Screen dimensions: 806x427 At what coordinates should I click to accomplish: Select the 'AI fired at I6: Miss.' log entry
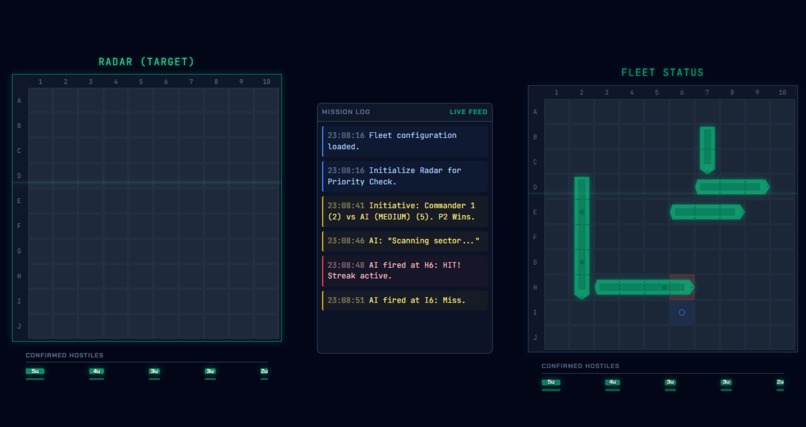pyautogui.click(x=405, y=301)
